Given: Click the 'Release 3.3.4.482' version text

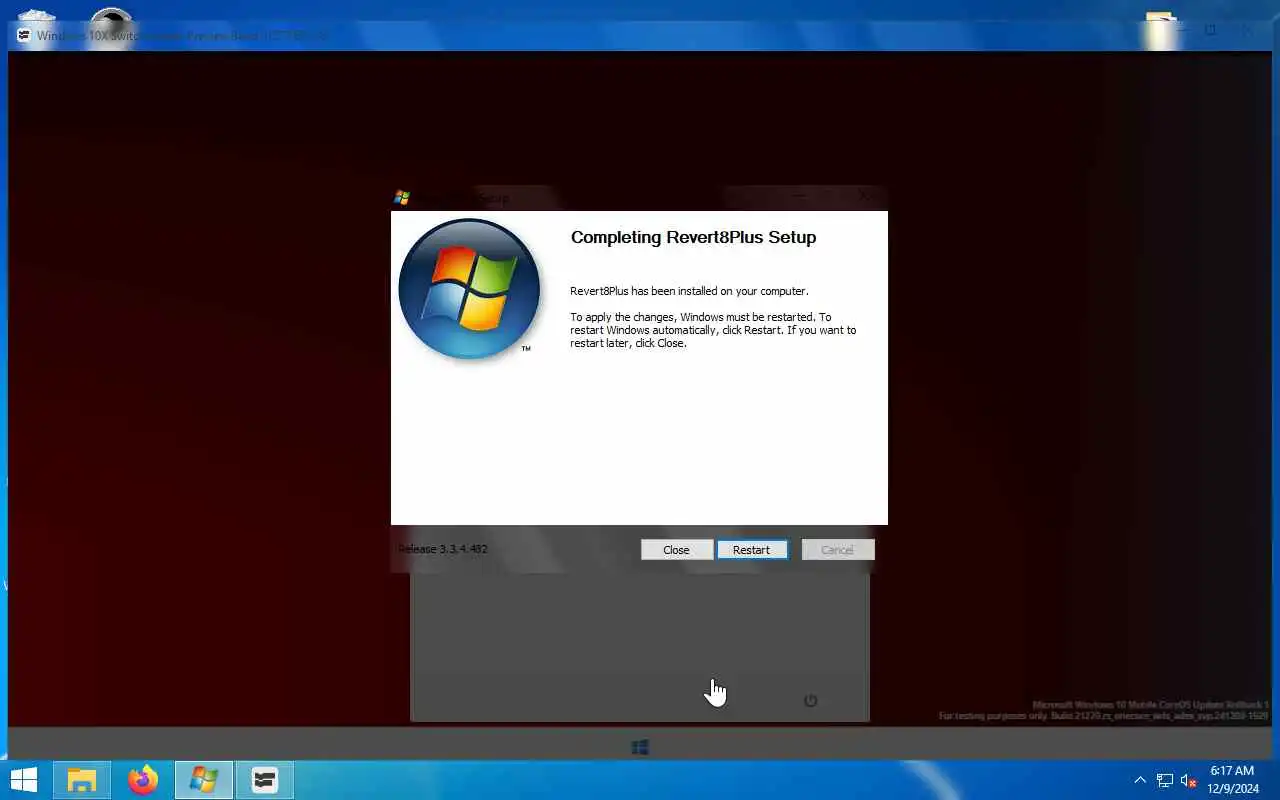Looking at the screenshot, I should 443,549.
